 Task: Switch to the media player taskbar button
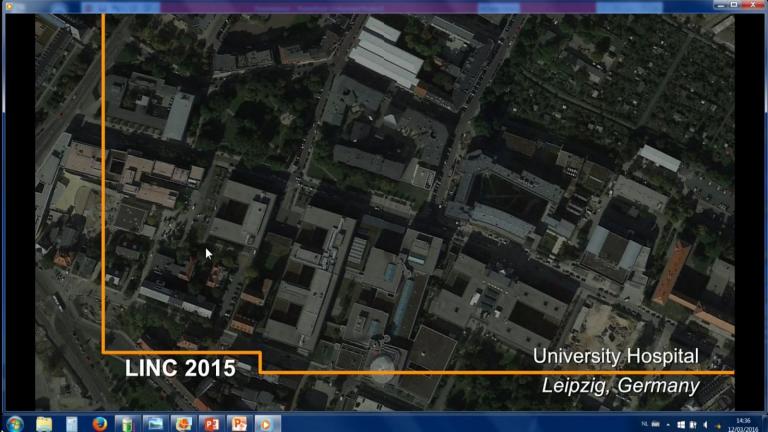267,424
